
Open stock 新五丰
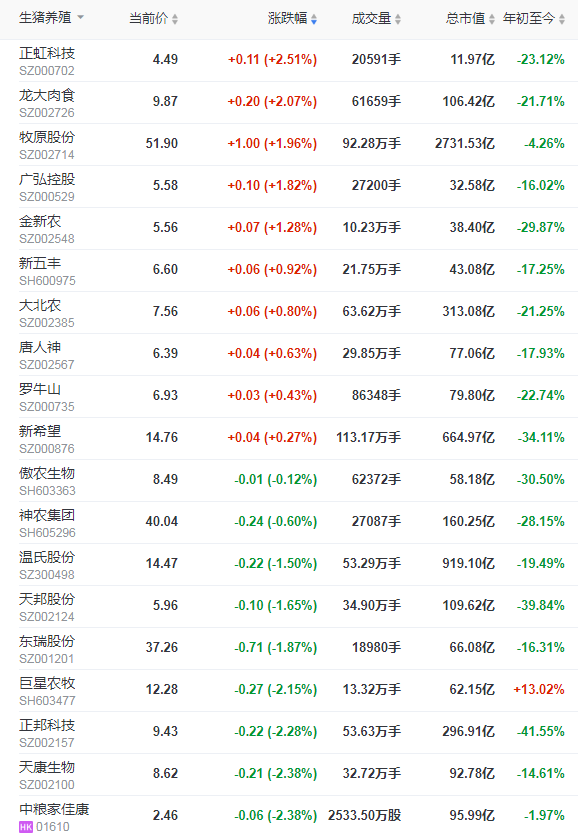[x=40, y=263]
